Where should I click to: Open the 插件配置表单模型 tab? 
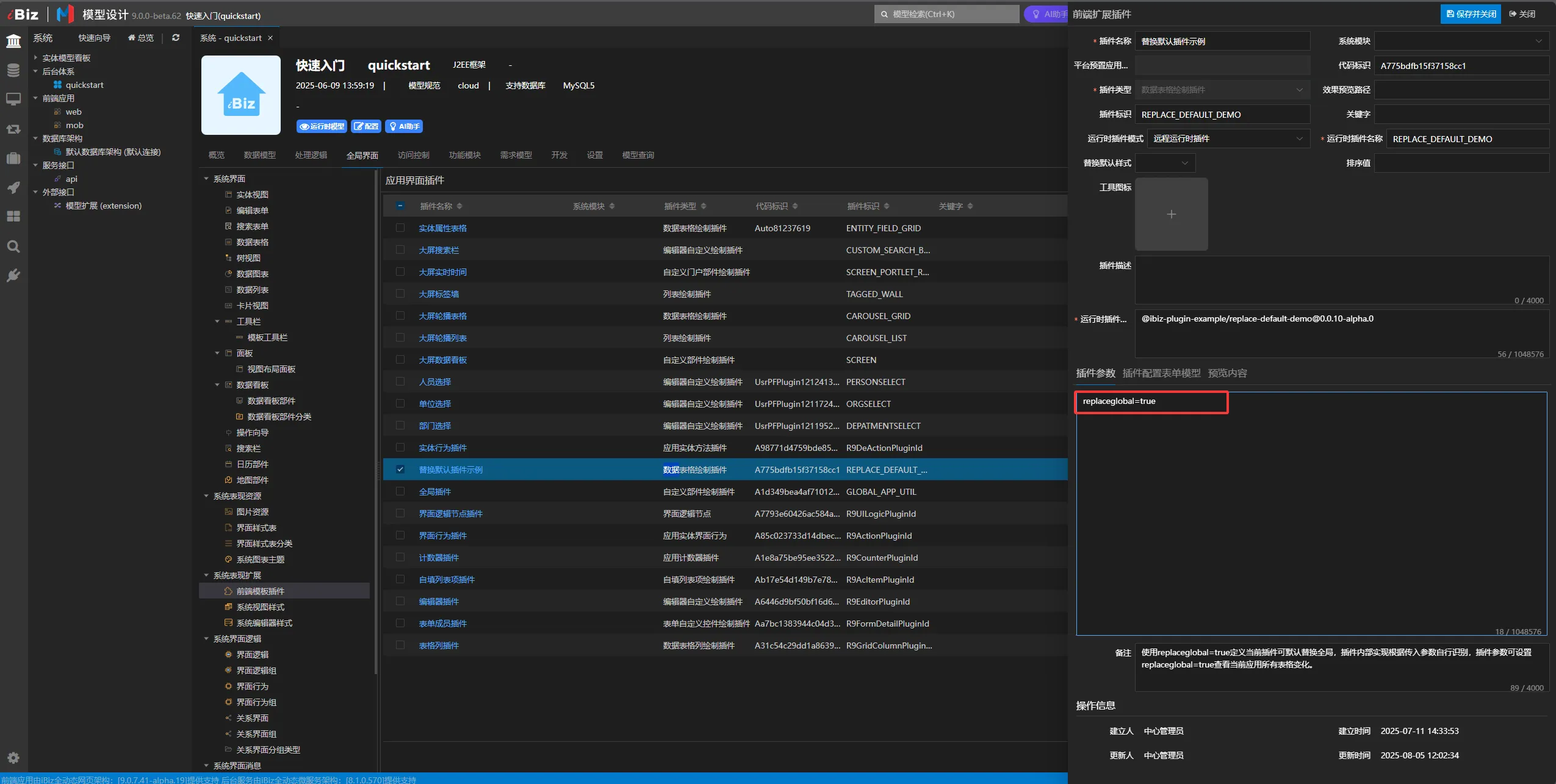(1161, 373)
